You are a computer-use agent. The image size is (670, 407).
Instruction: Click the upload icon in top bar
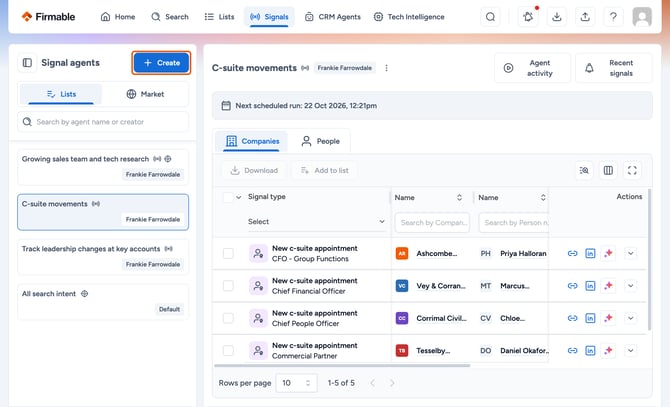(585, 17)
